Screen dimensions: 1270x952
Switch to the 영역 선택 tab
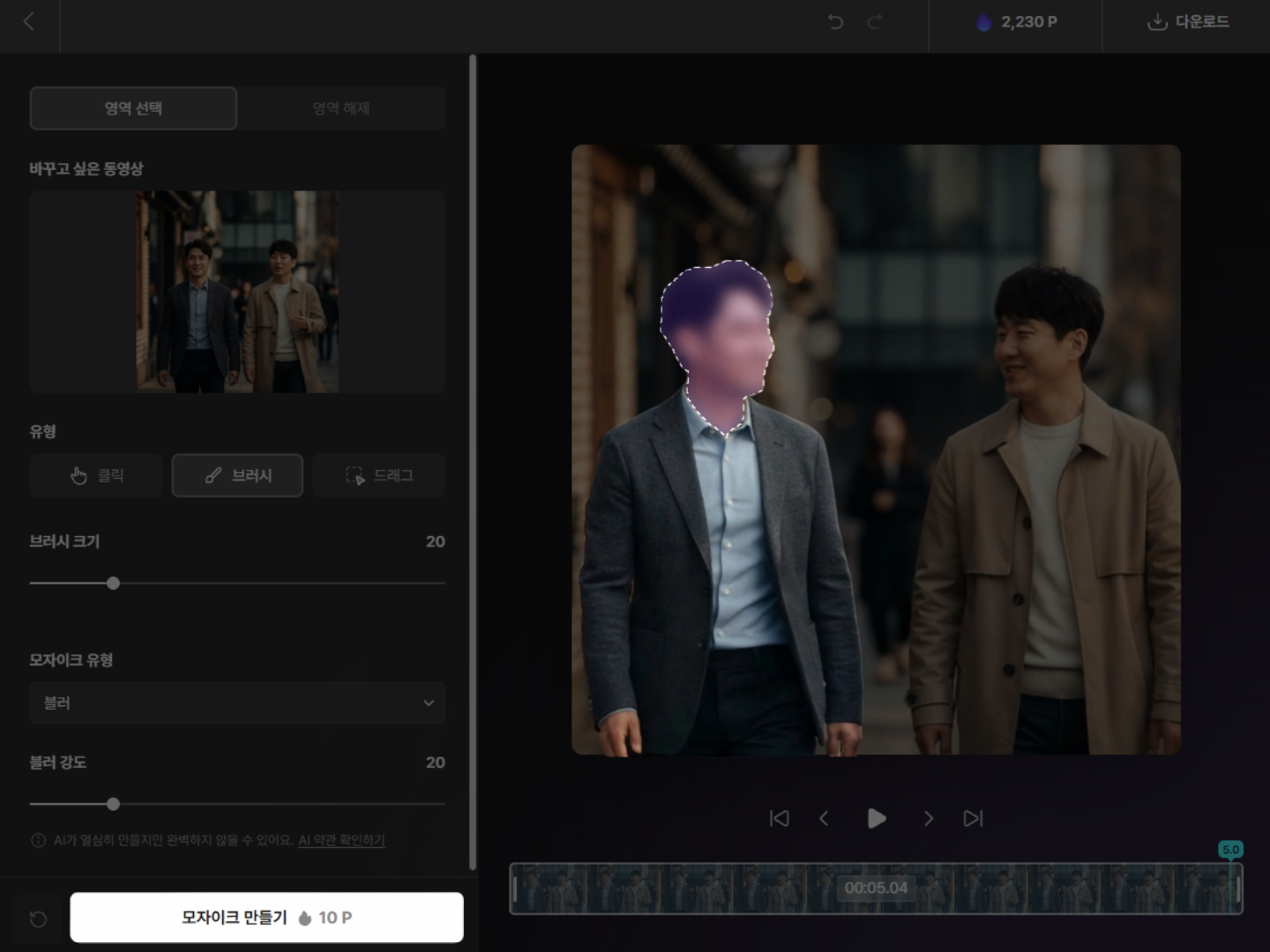click(x=133, y=108)
